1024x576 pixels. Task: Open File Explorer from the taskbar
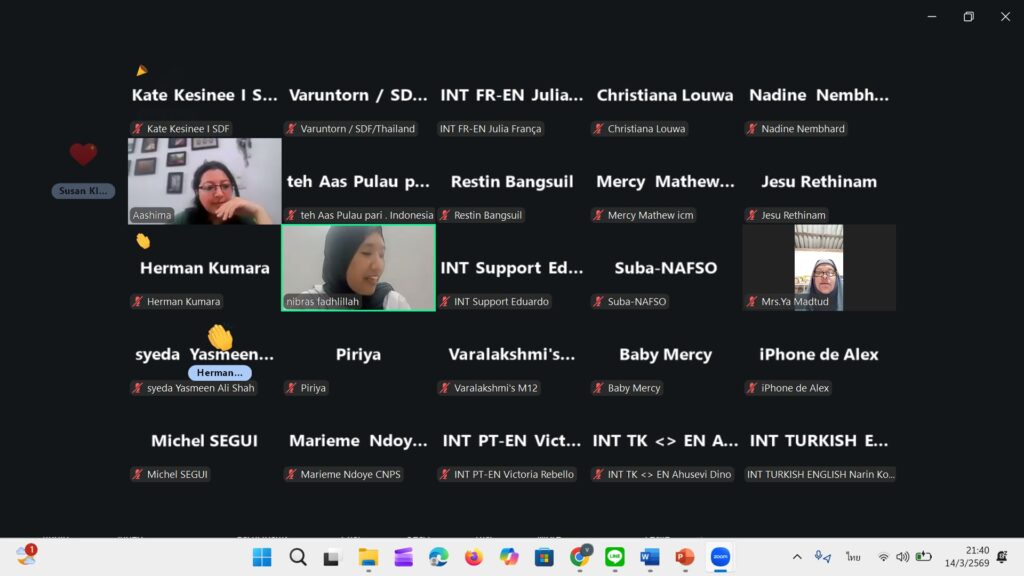pos(368,557)
